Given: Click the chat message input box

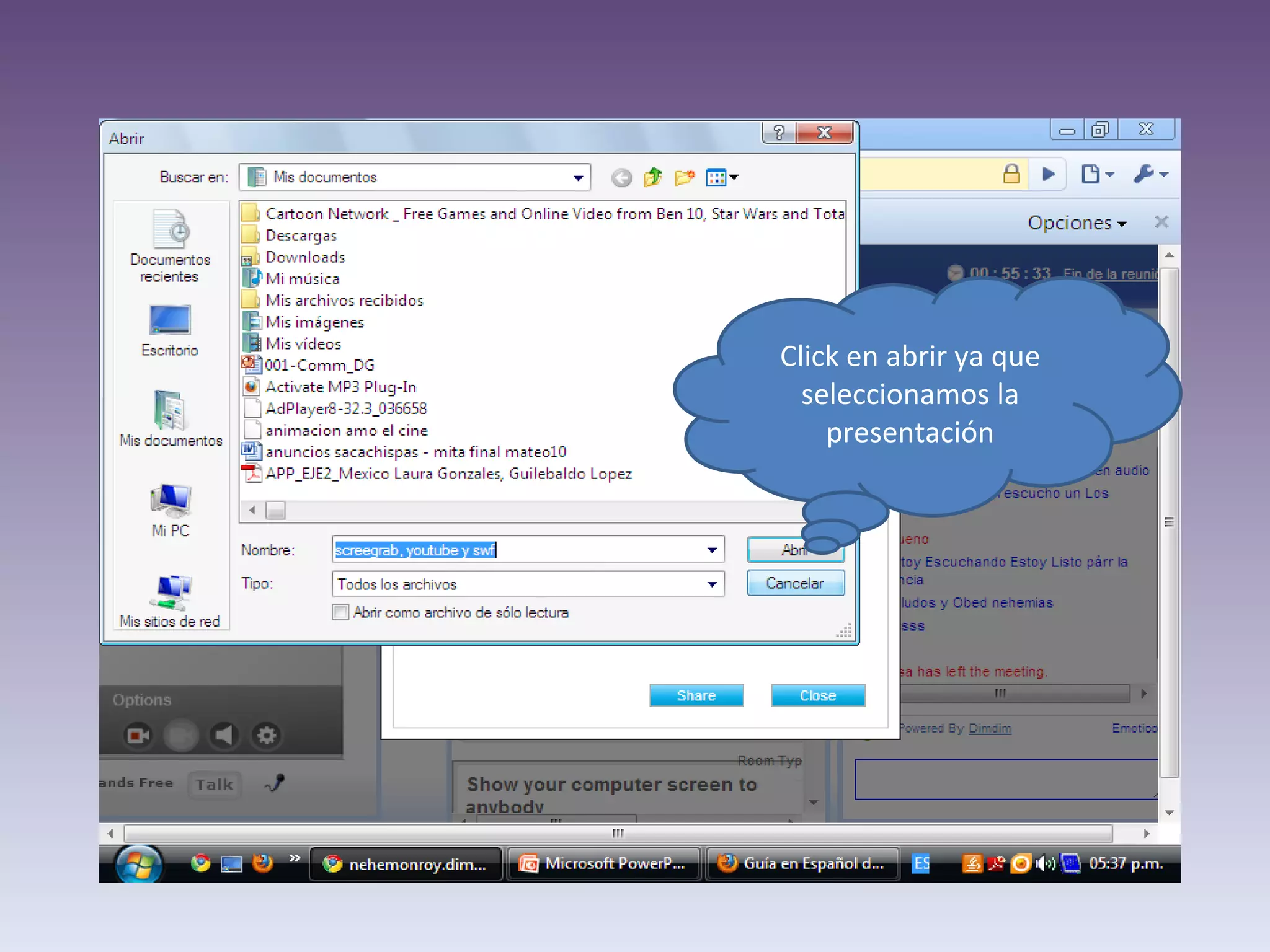Looking at the screenshot, I should [1006, 779].
